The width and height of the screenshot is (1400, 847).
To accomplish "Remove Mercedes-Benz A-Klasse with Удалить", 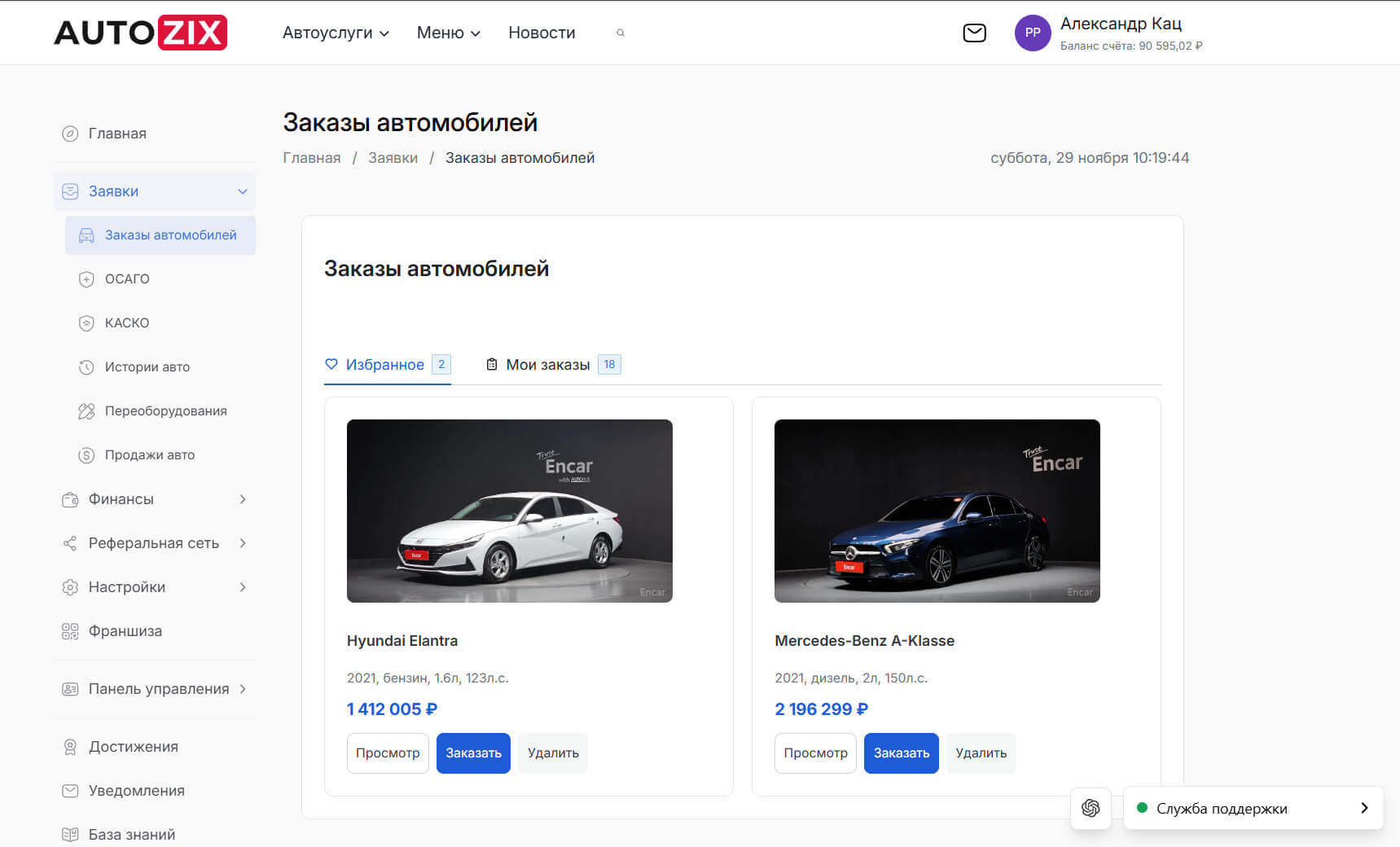I will [x=981, y=753].
